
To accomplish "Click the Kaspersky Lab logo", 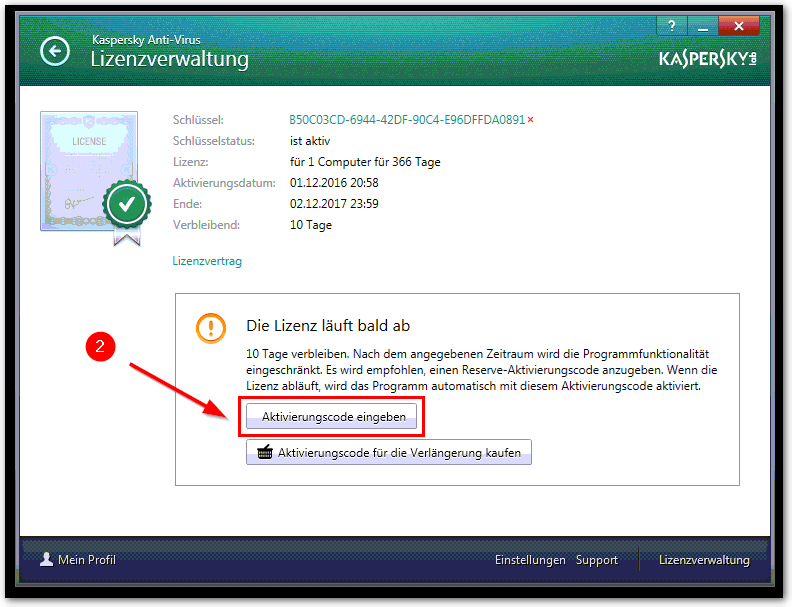I will 708,59.
